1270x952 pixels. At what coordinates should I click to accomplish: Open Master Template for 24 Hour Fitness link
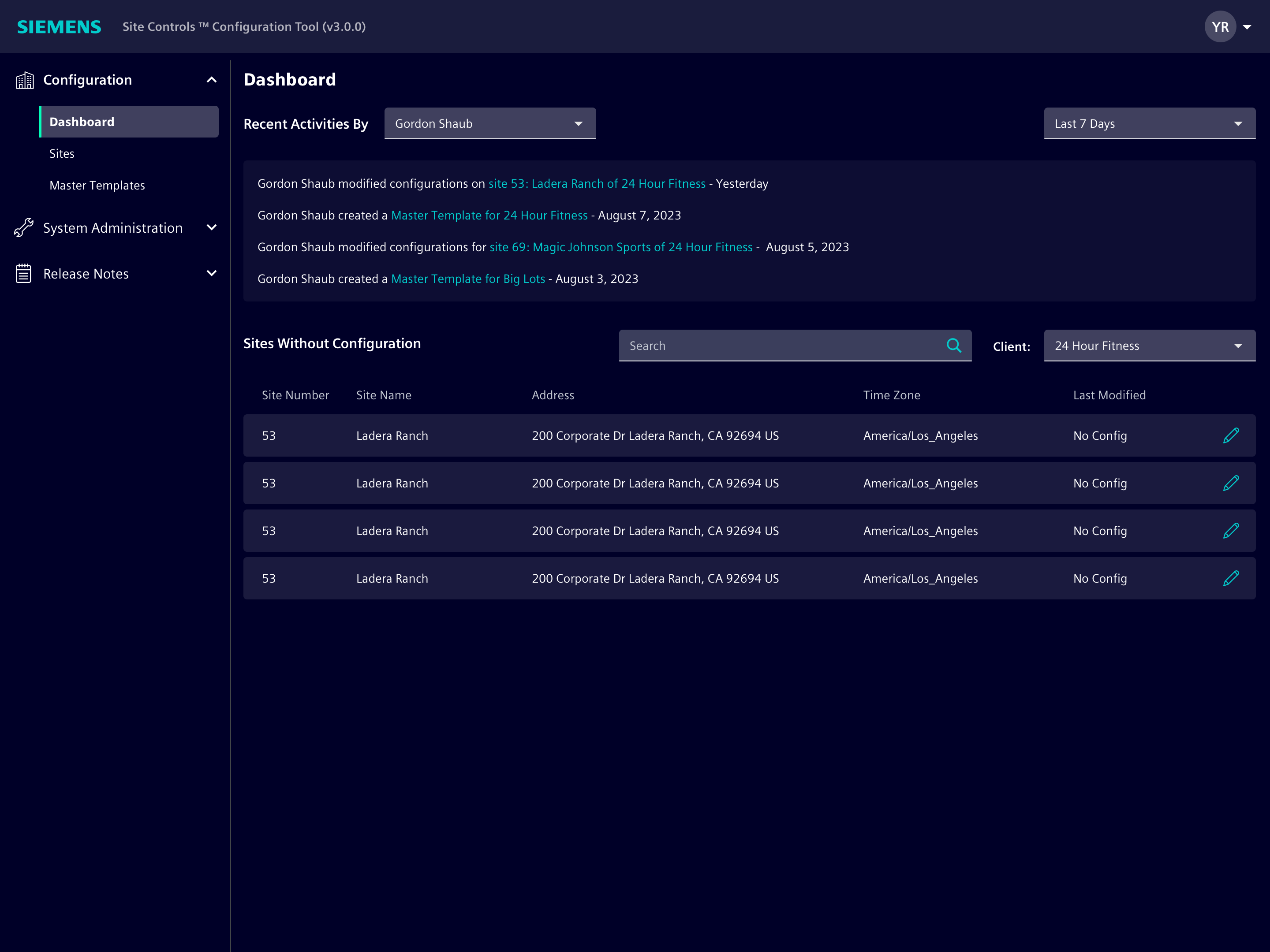pyautogui.click(x=489, y=215)
